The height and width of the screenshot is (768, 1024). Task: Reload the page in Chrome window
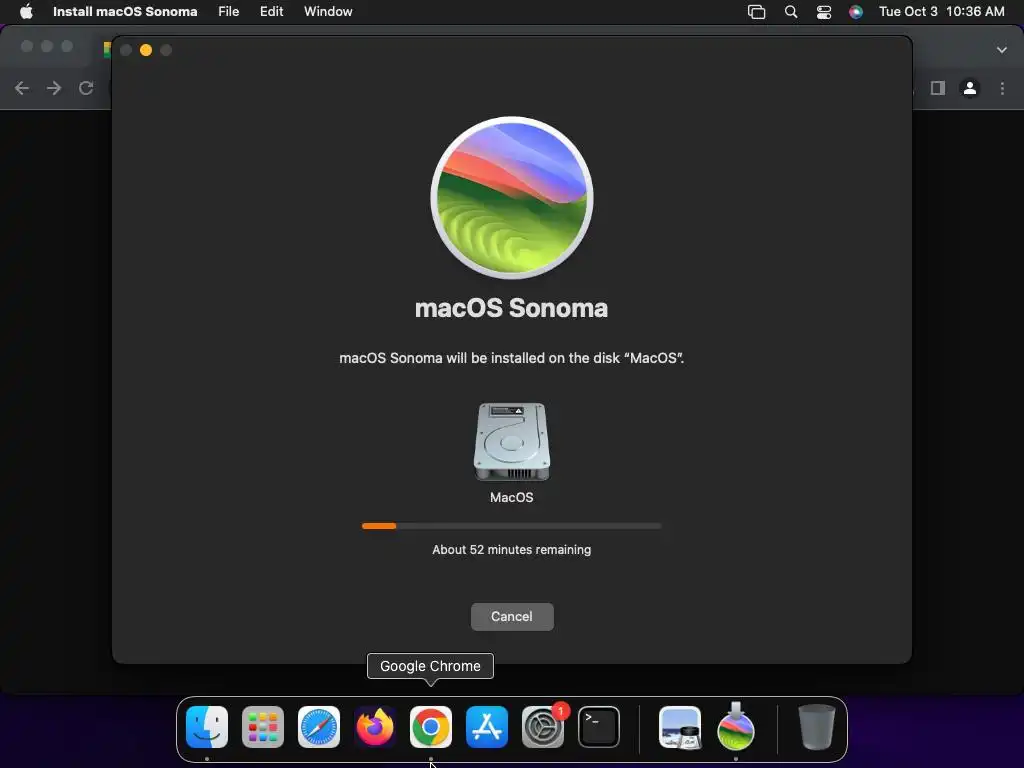pos(86,88)
